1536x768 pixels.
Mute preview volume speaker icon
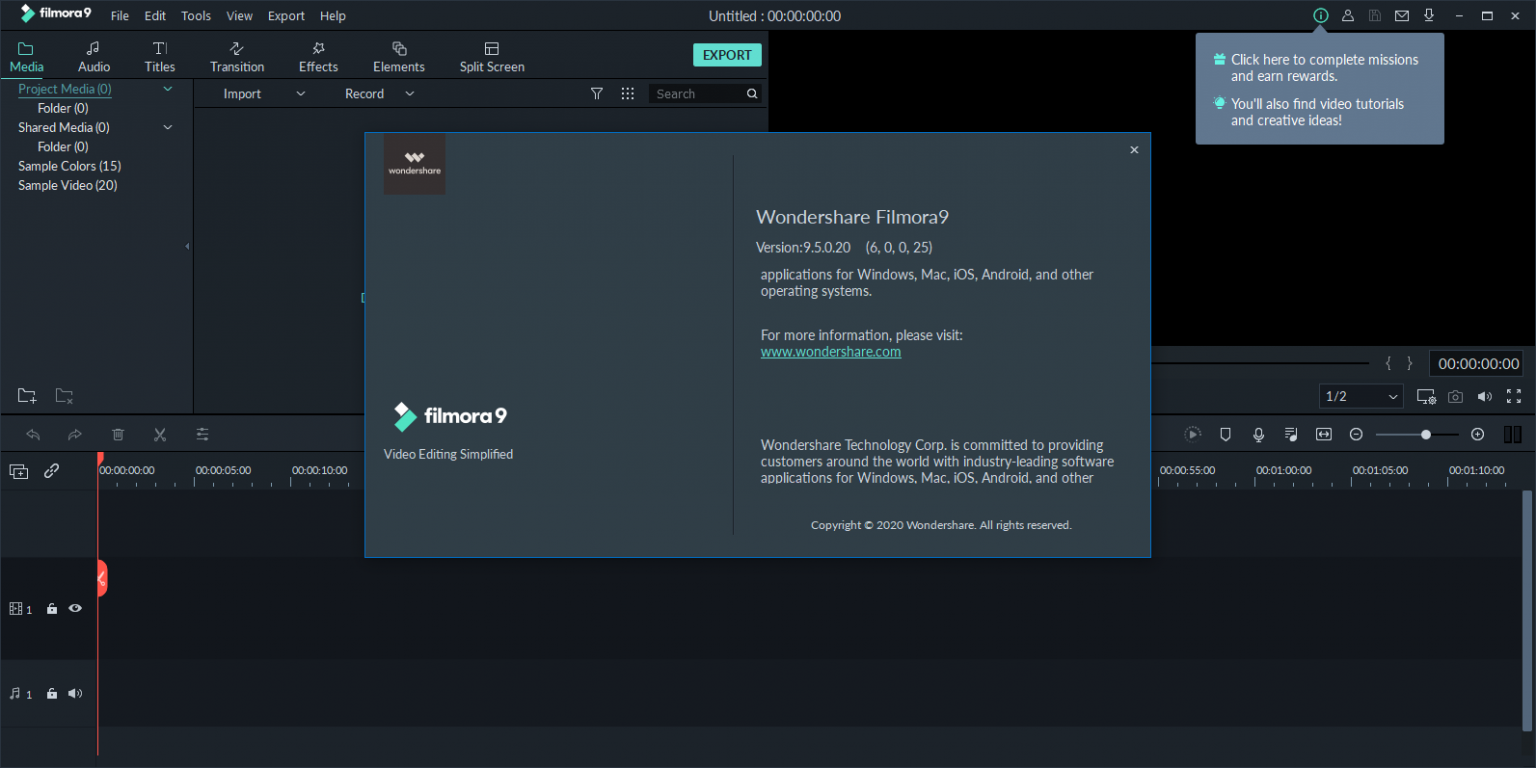coord(1485,397)
